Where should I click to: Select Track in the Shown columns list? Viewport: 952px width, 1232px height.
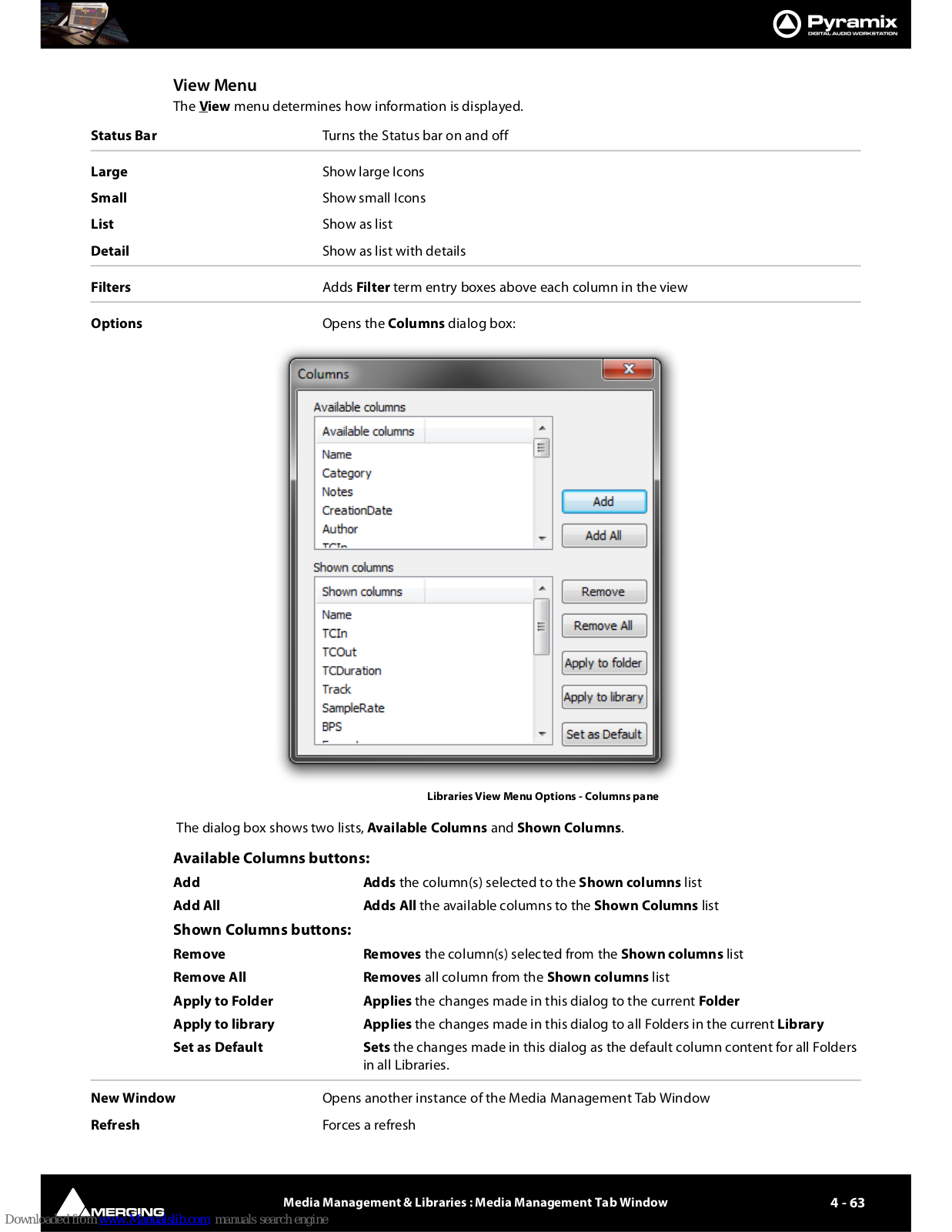point(336,689)
